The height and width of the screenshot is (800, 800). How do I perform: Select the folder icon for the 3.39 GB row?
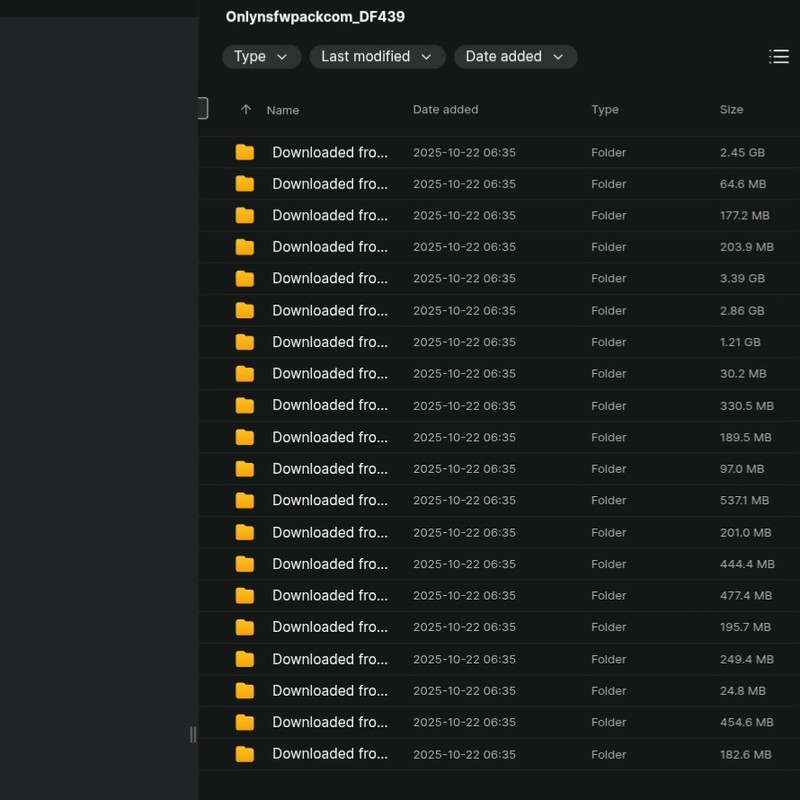(245, 279)
